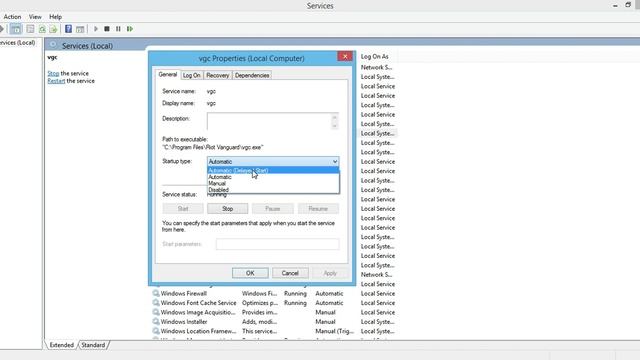Click the Refresh toolbar icon

click(42, 29)
